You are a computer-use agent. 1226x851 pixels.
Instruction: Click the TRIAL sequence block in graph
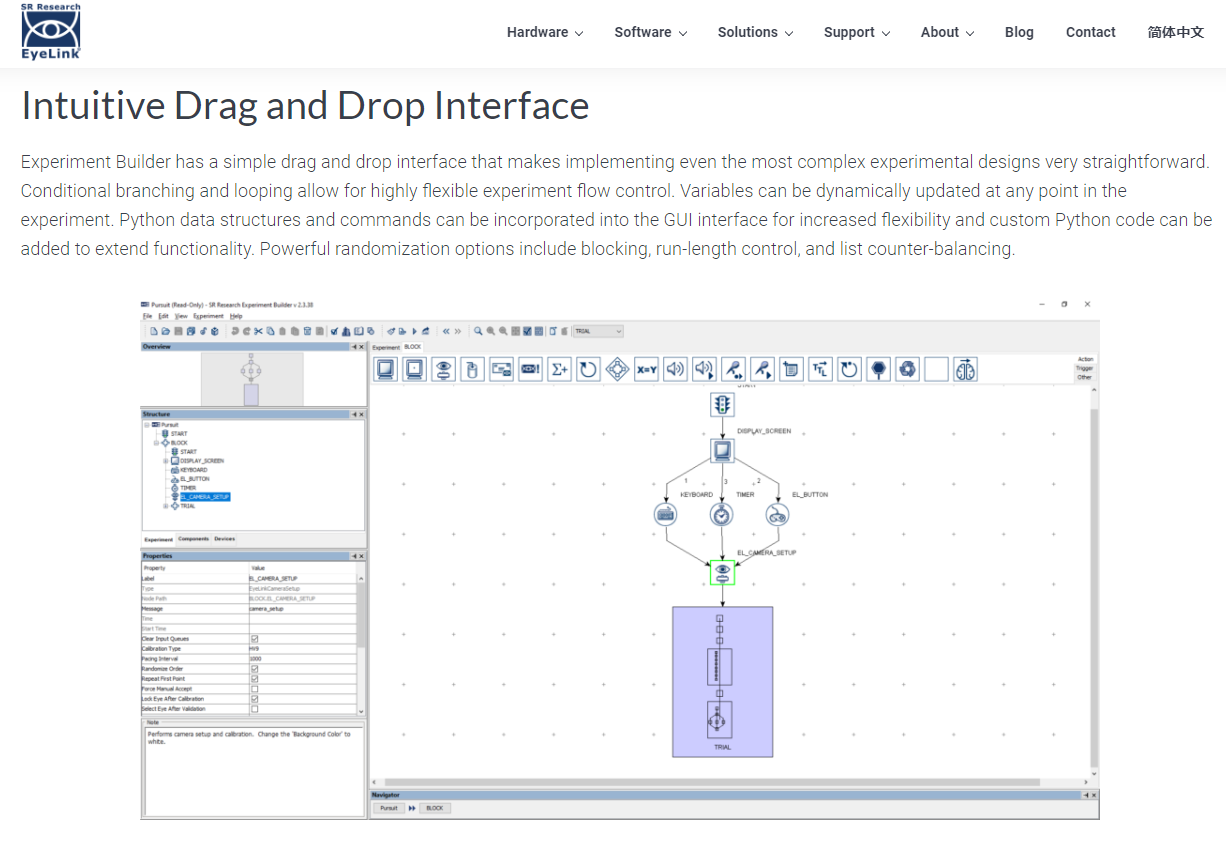click(723, 681)
